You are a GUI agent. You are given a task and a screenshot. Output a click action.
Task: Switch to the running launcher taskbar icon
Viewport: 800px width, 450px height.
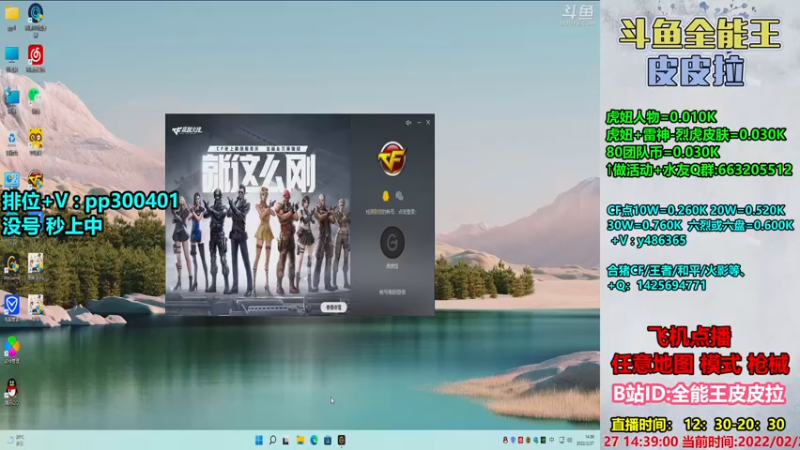[341, 440]
